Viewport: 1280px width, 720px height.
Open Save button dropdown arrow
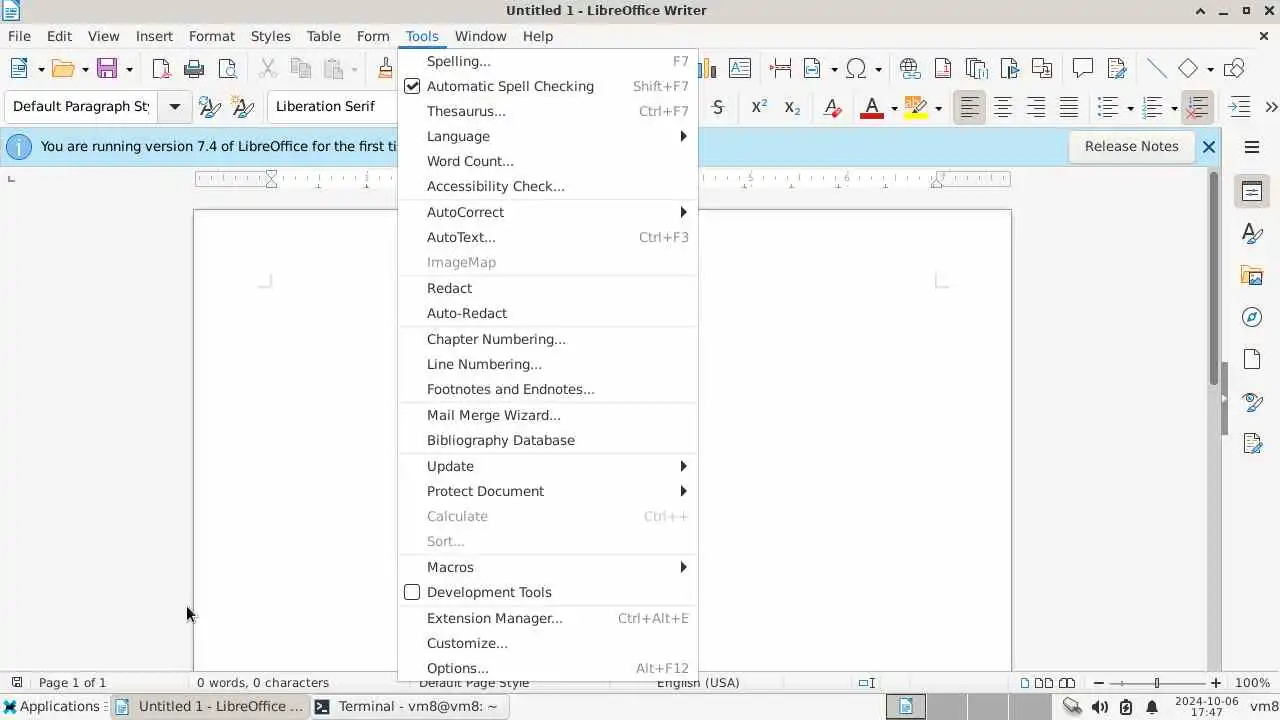129,69
